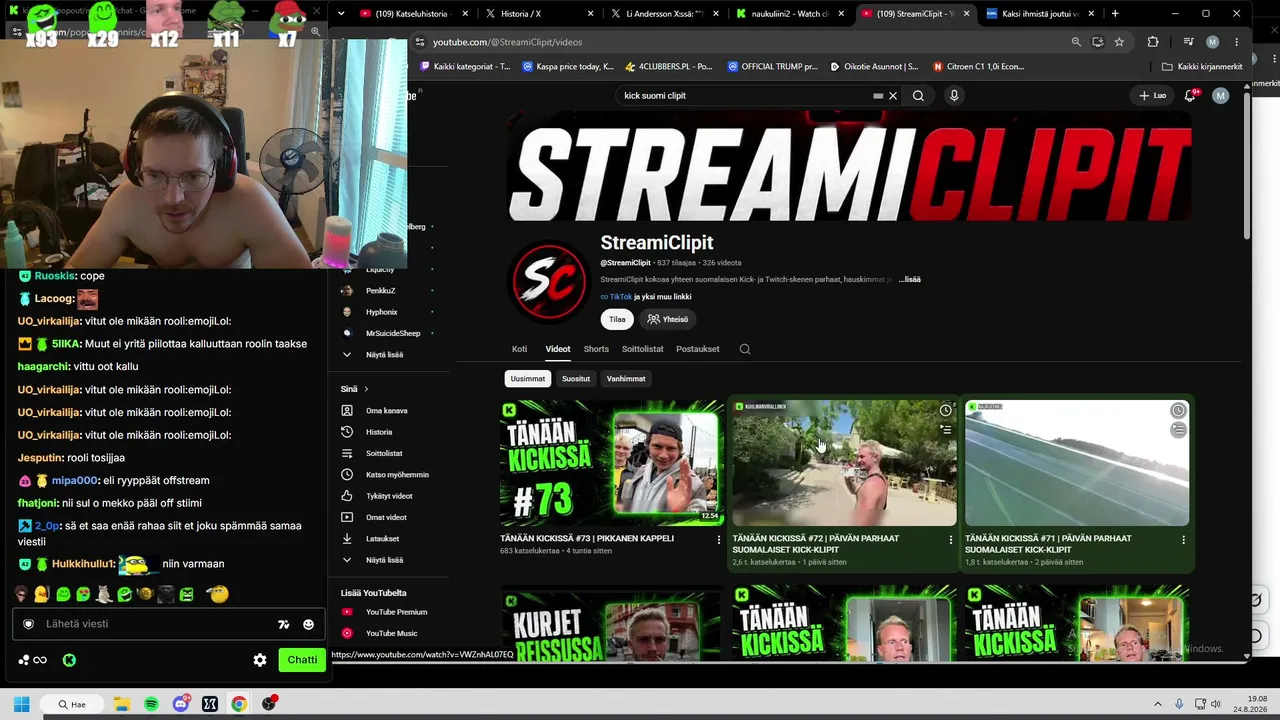Image resolution: width=1280 pixels, height=720 pixels.
Task: Open options menu for Tänään Kickissä #73
Action: (x=718, y=540)
